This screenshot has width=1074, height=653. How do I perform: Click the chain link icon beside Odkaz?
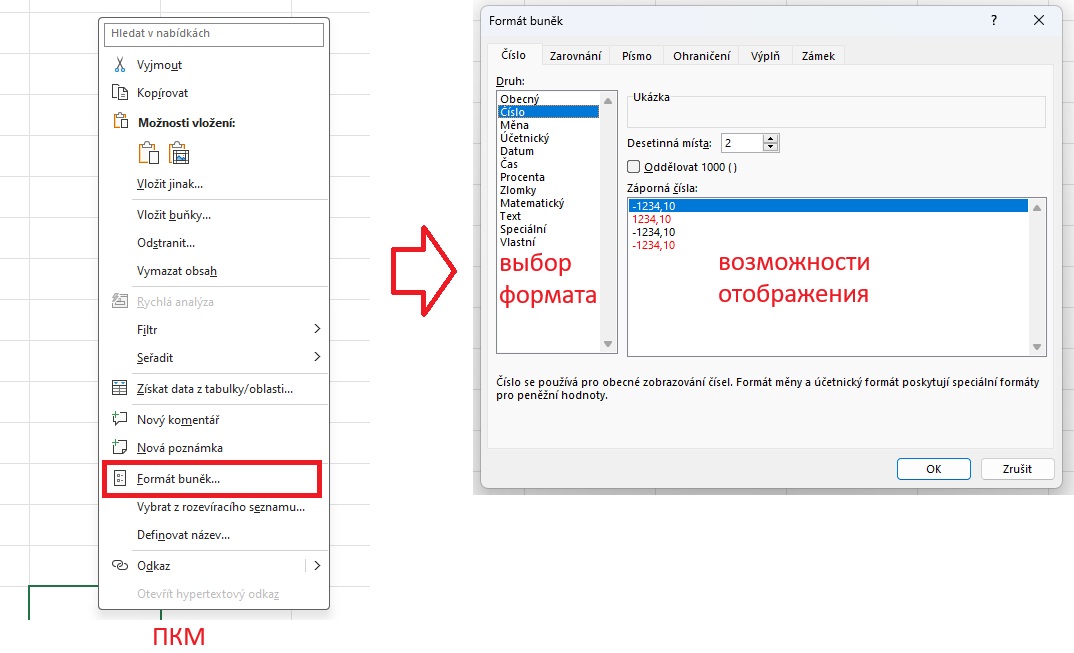click(120, 566)
